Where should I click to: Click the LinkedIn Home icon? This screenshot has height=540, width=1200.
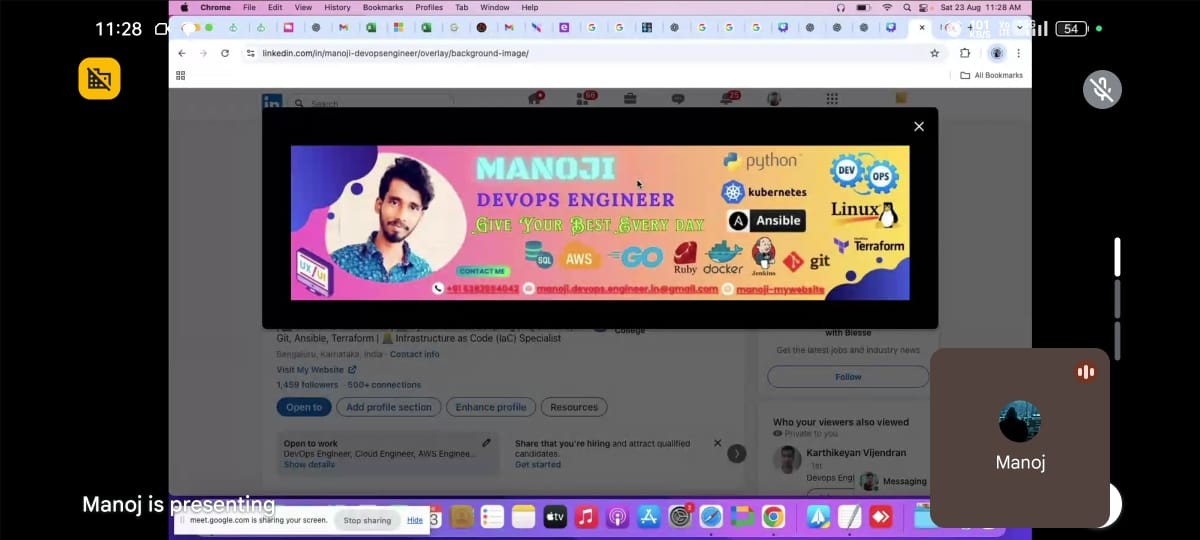(535, 99)
